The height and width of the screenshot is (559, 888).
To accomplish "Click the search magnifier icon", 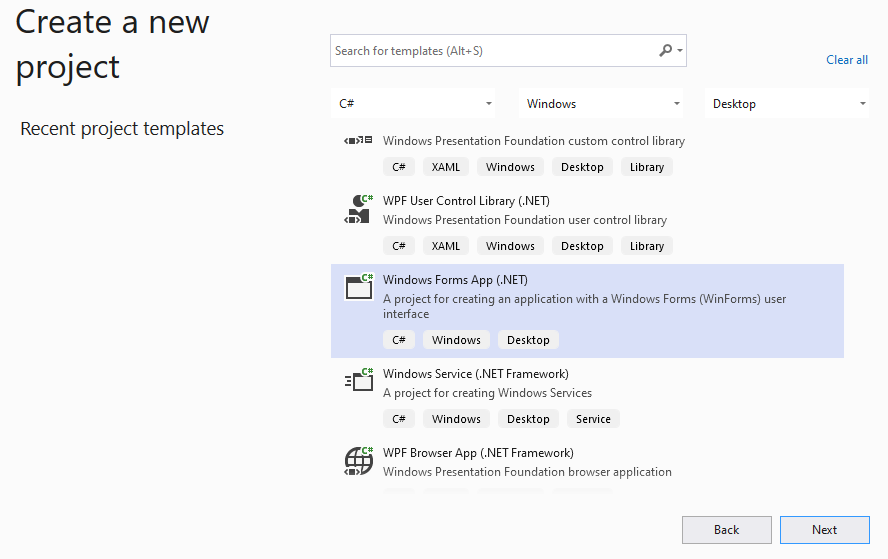I will point(665,50).
